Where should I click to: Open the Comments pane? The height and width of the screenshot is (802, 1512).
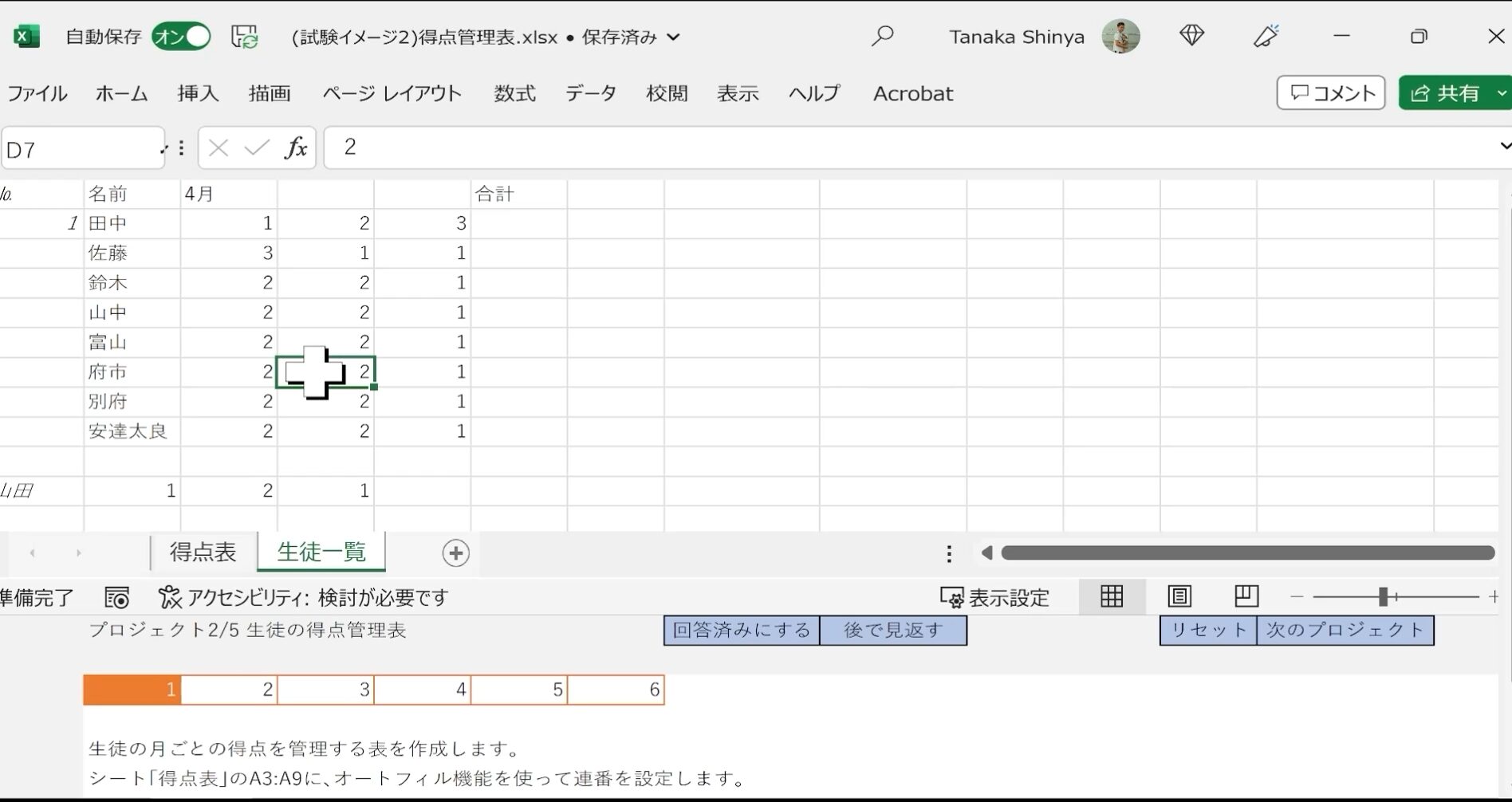pos(1330,92)
